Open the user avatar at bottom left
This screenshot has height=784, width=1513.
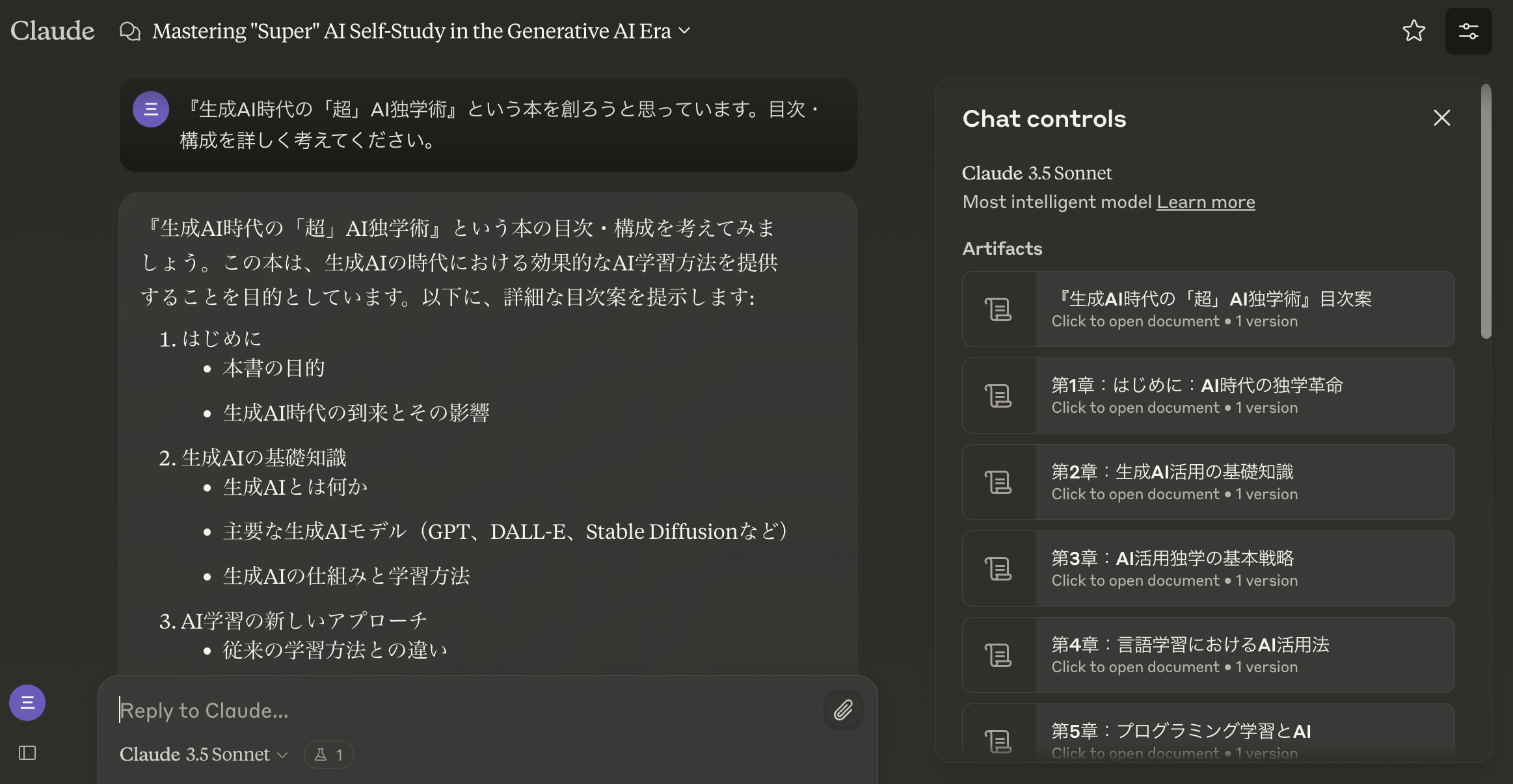coord(27,703)
